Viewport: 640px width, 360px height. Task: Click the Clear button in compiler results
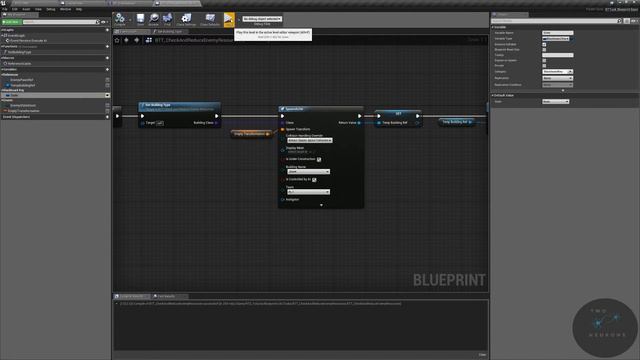pos(482,355)
